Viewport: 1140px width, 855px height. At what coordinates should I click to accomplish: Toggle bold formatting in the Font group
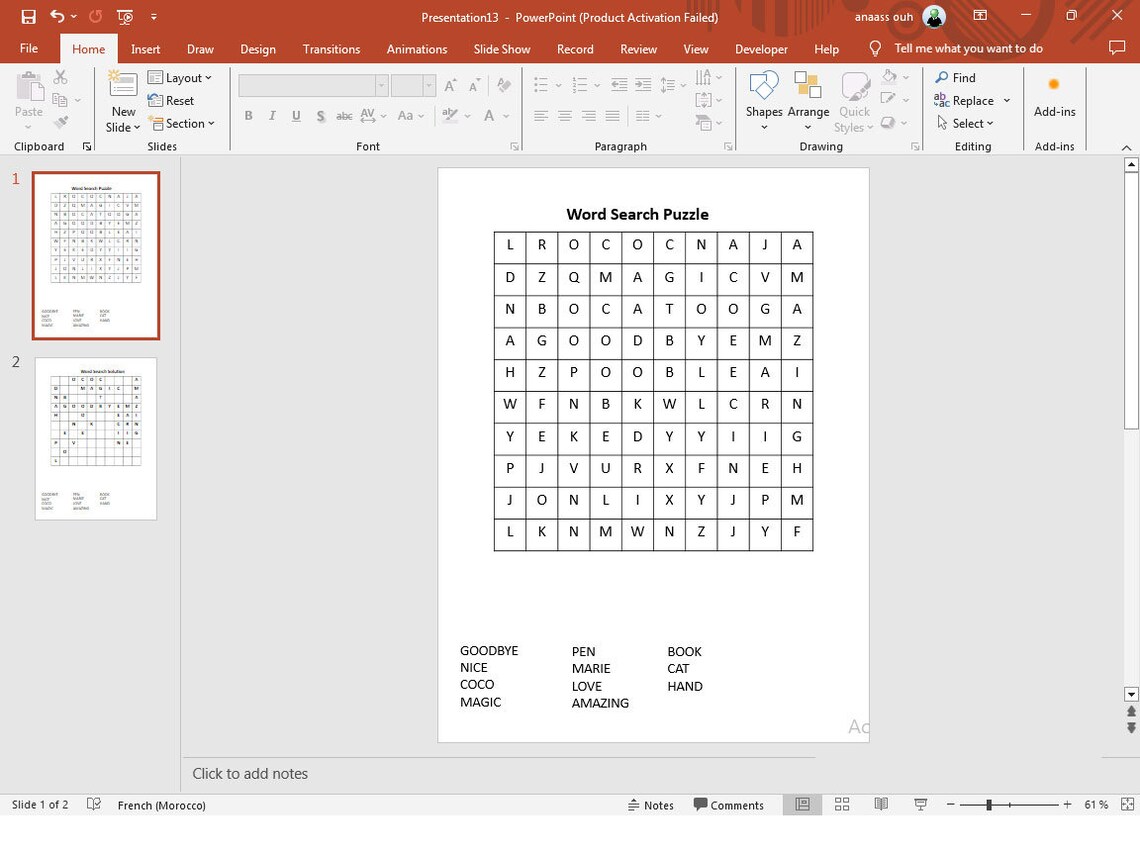[x=247, y=115]
